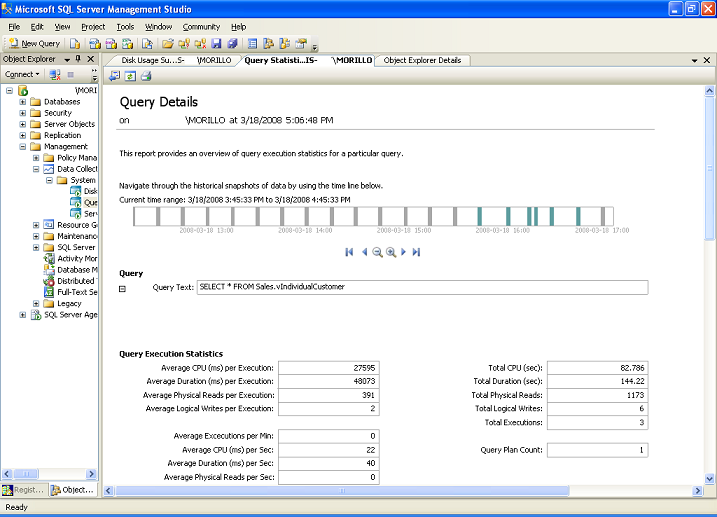Open the Project menu

pos(93,27)
